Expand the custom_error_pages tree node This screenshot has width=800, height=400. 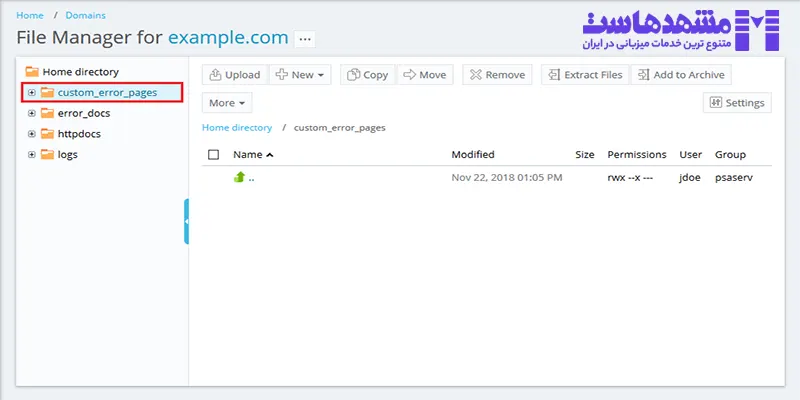[32, 93]
